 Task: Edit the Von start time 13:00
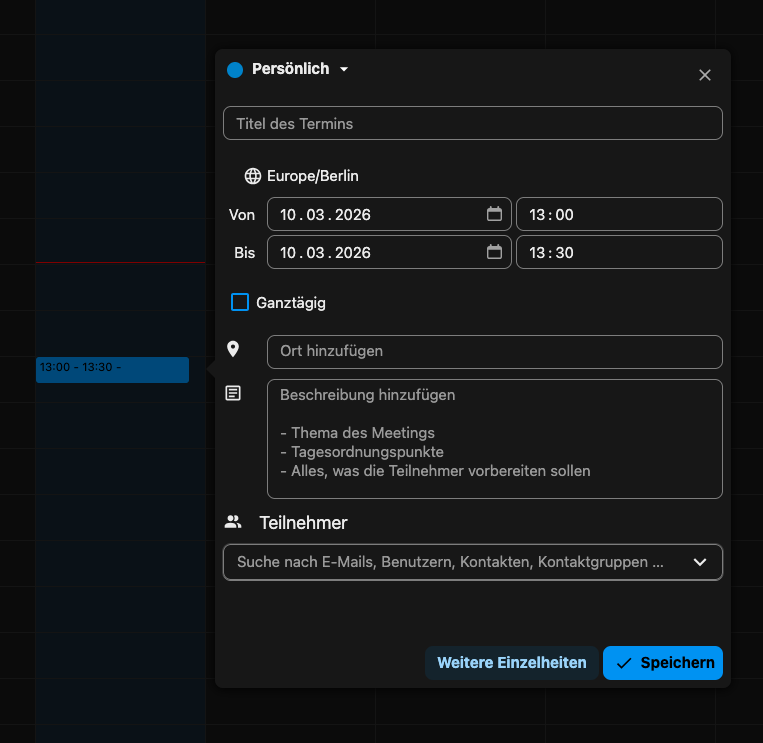618,214
